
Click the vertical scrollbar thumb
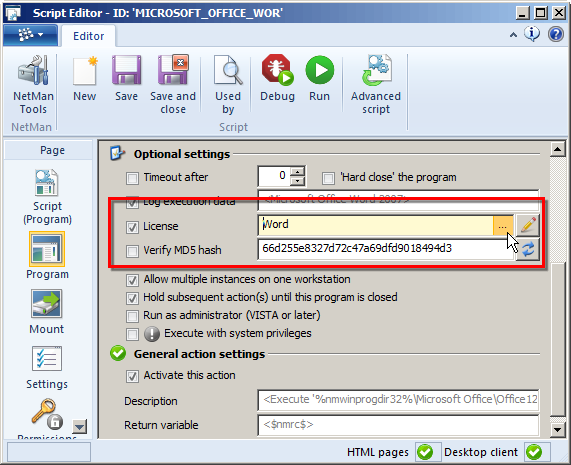click(558, 339)
